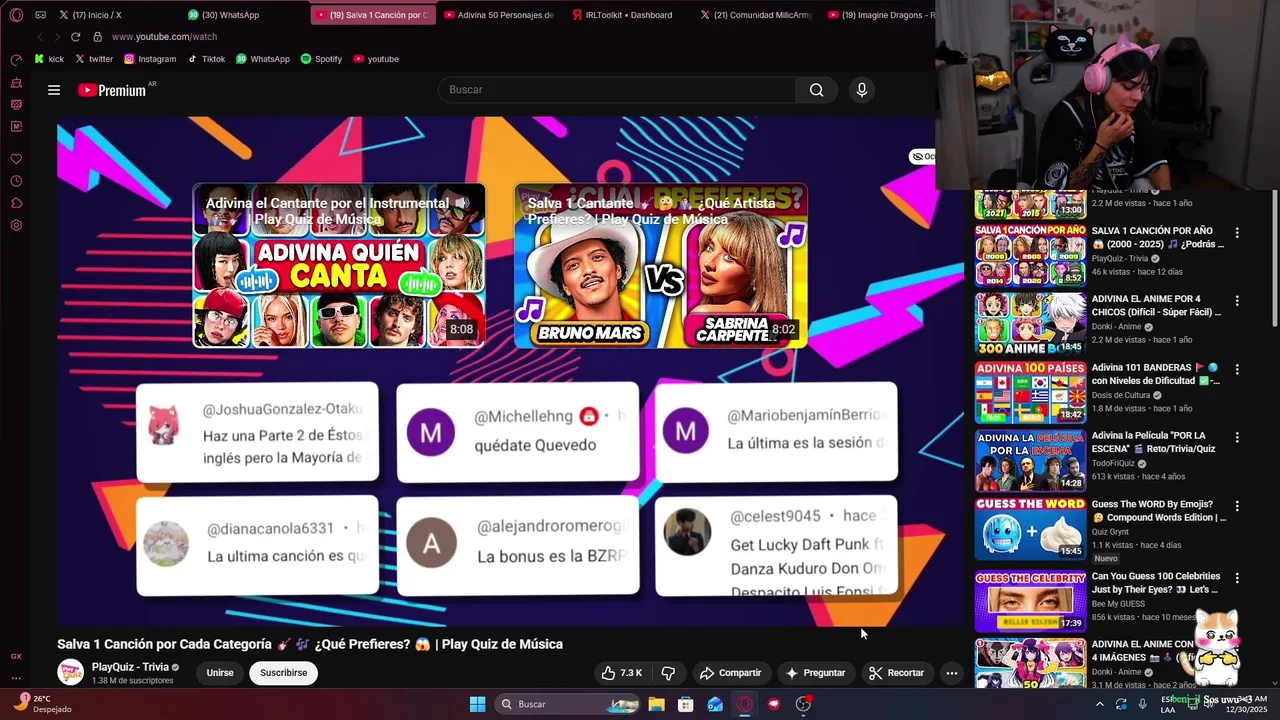1280x720 pixels.
Task: Open options for 'SALVA 1 CANCIÓN POR AÑO' video
Action: coord(1237,232)
